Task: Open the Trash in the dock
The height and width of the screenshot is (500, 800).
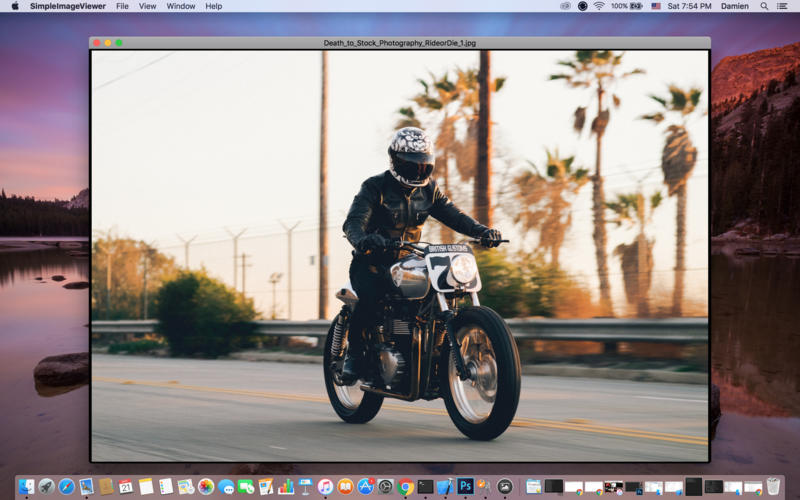Action: pyautogui.click(x=773, y=487)
